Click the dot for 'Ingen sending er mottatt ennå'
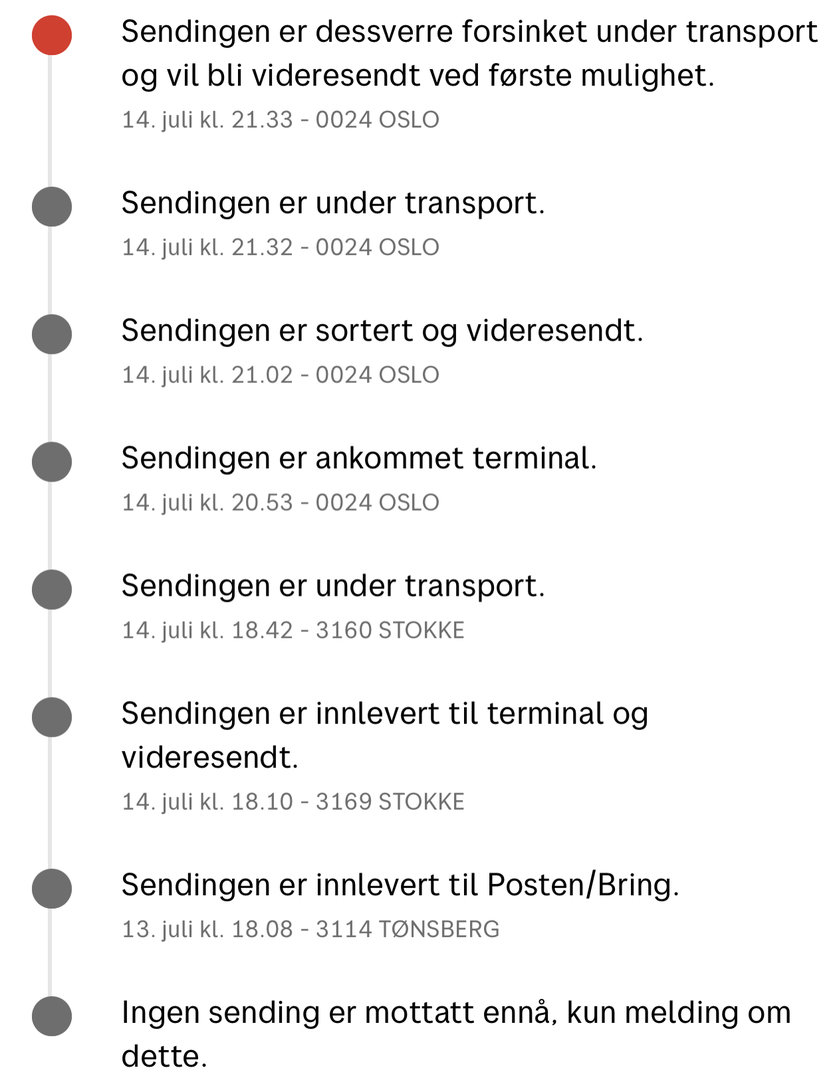The image size is (837, 1080). [51, 1015]
